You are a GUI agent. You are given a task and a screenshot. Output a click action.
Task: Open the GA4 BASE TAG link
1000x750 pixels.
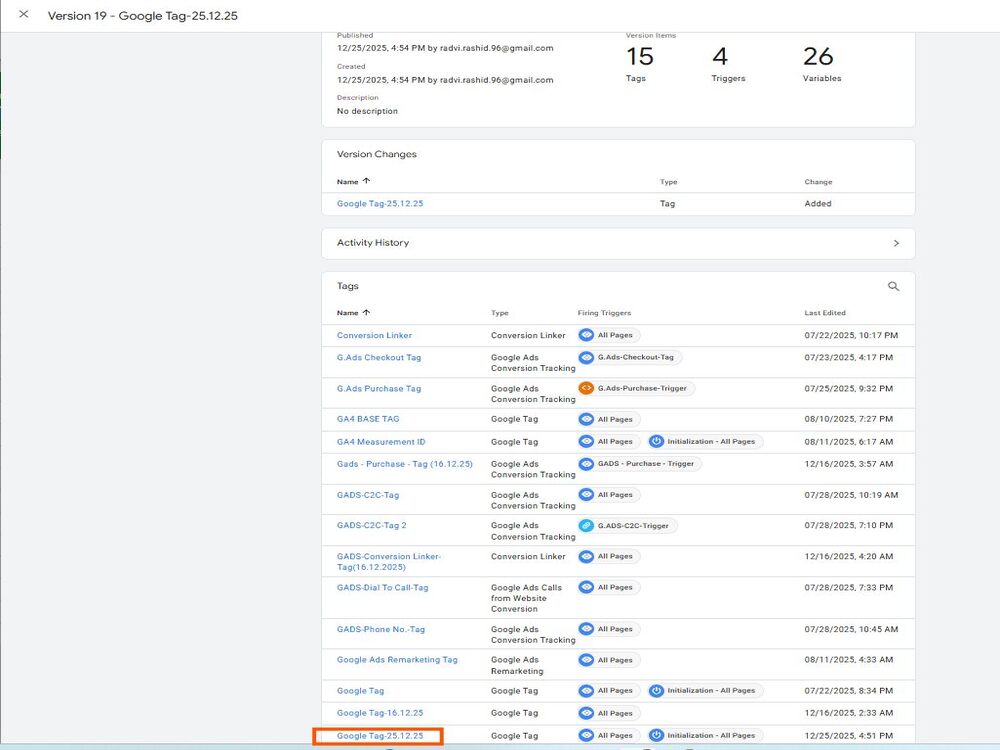tap(368, 419)
